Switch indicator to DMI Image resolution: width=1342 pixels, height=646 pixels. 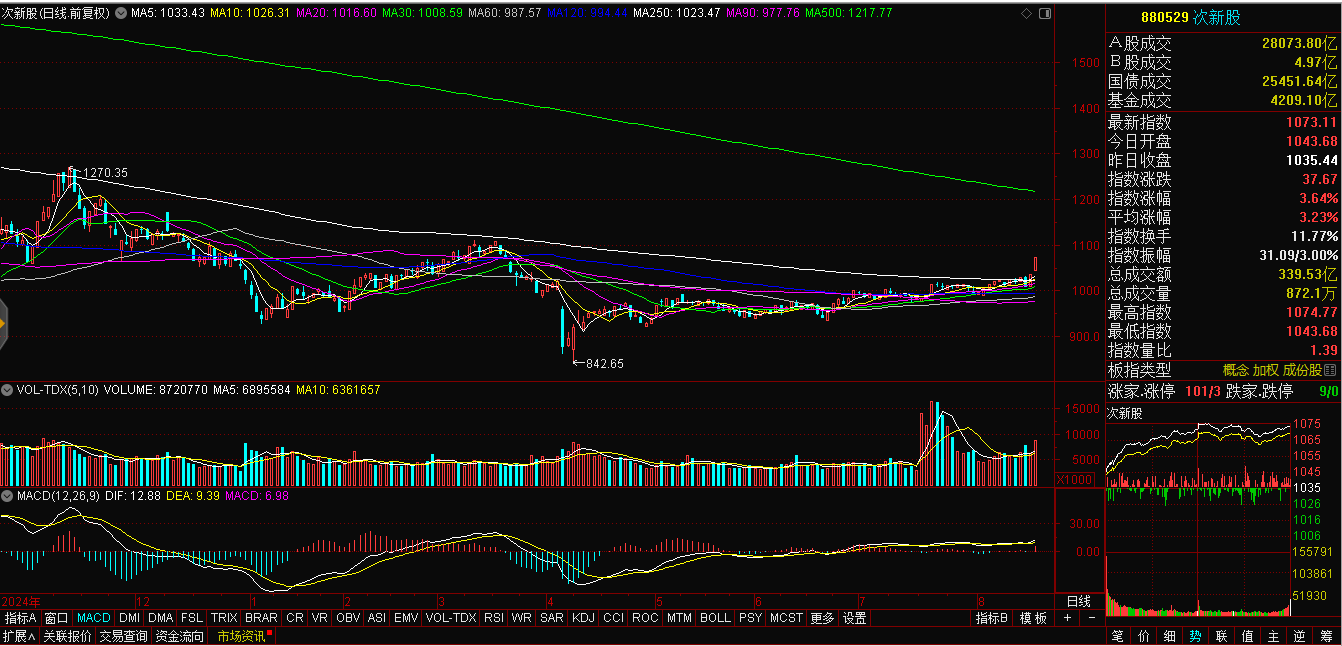pyautogui.click(x=130, y=618)
